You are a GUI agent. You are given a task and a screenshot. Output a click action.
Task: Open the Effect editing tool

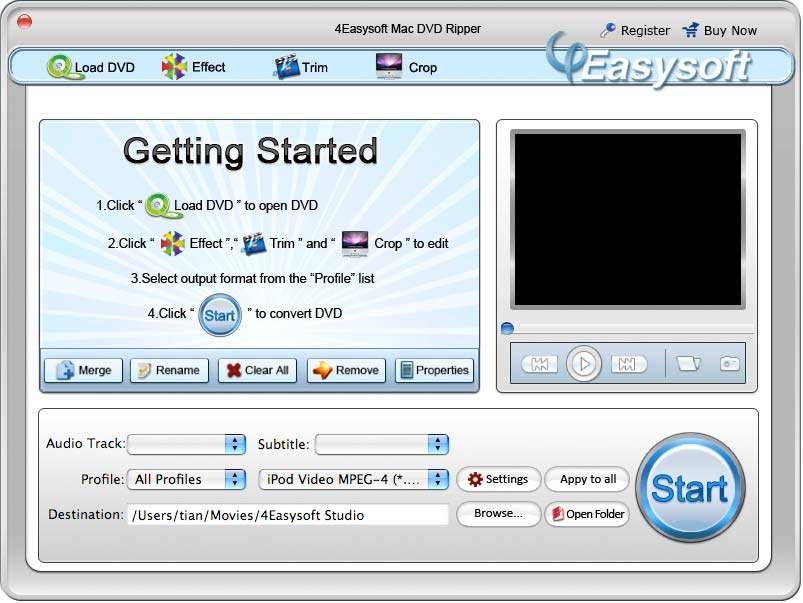[194, 67]
